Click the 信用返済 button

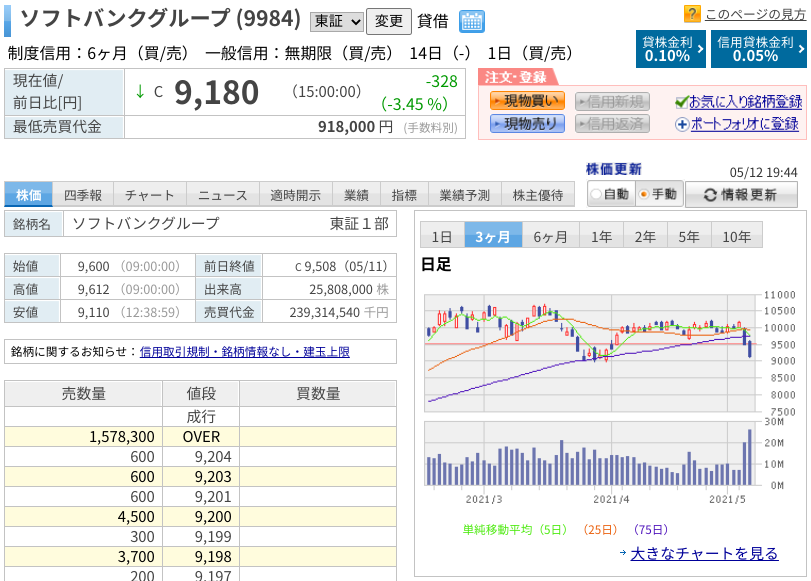pyautogui.click(x=612, y=124)
